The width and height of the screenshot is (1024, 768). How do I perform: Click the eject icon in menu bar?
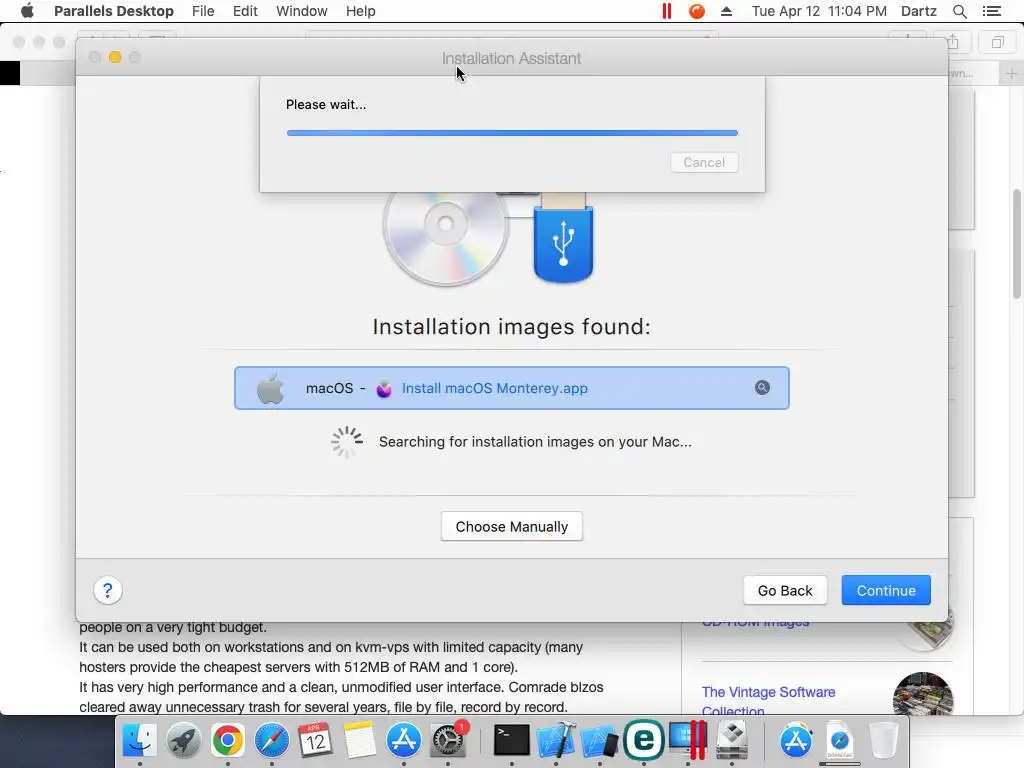726,11
